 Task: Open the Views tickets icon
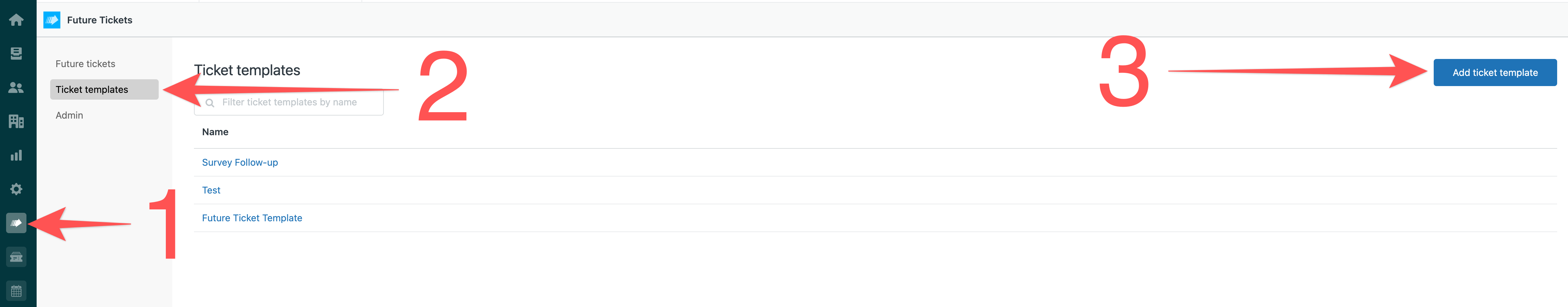coord(16,54)
